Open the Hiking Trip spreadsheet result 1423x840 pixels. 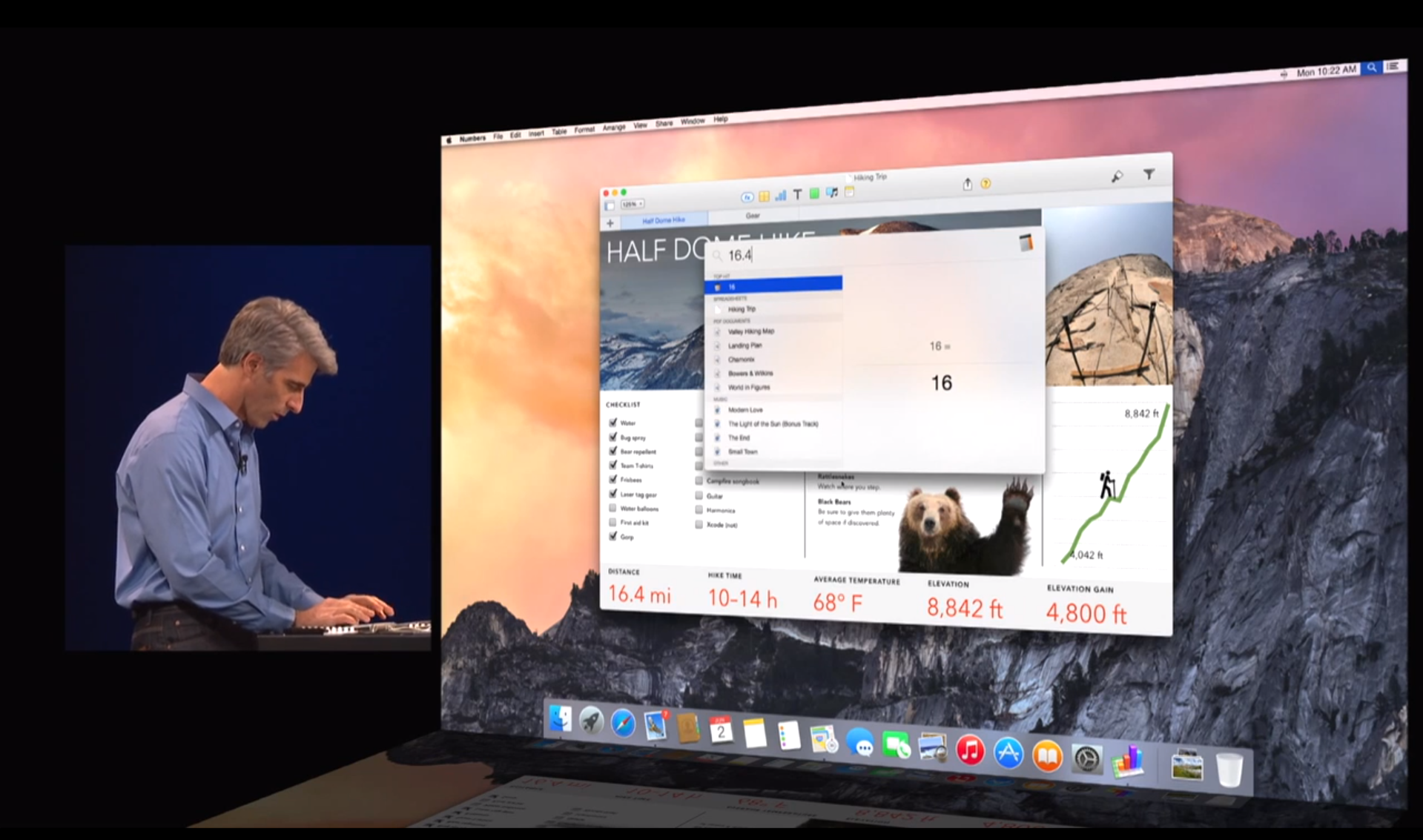coord(773,309)
